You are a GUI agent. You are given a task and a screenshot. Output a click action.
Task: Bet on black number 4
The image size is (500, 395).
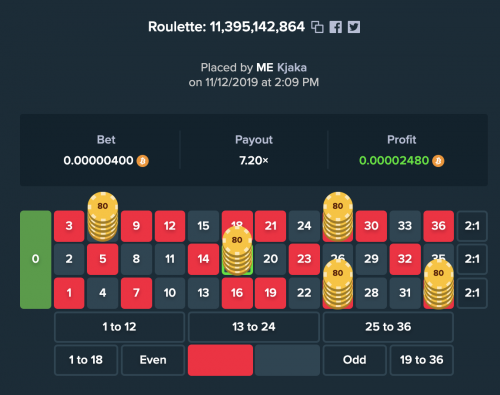click(x=103, y=293)
